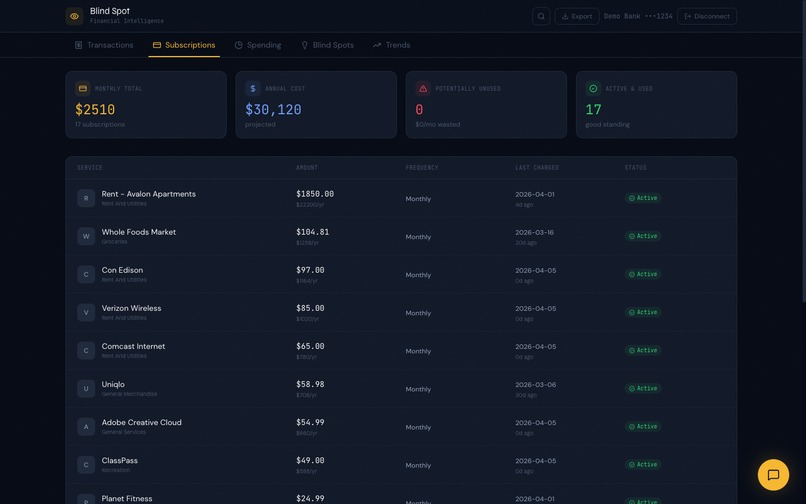Click the 2026-04-01 date for Avalon Apartments

(535, 194)
